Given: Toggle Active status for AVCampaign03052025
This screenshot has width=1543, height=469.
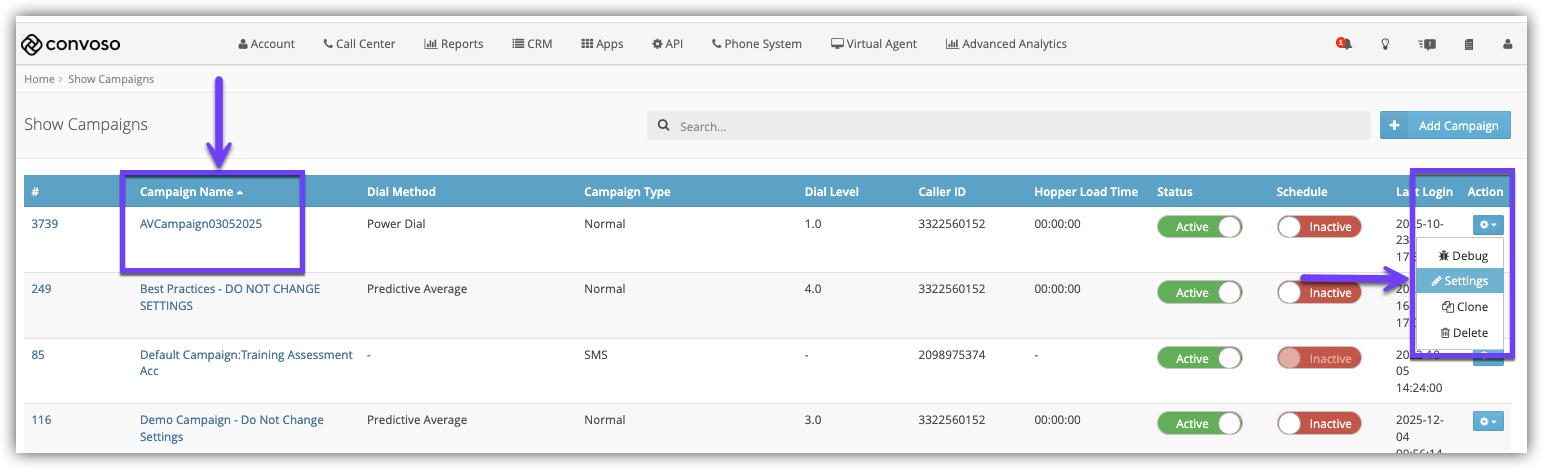Looking at the screenshot, I should [x=1199, y=227].
